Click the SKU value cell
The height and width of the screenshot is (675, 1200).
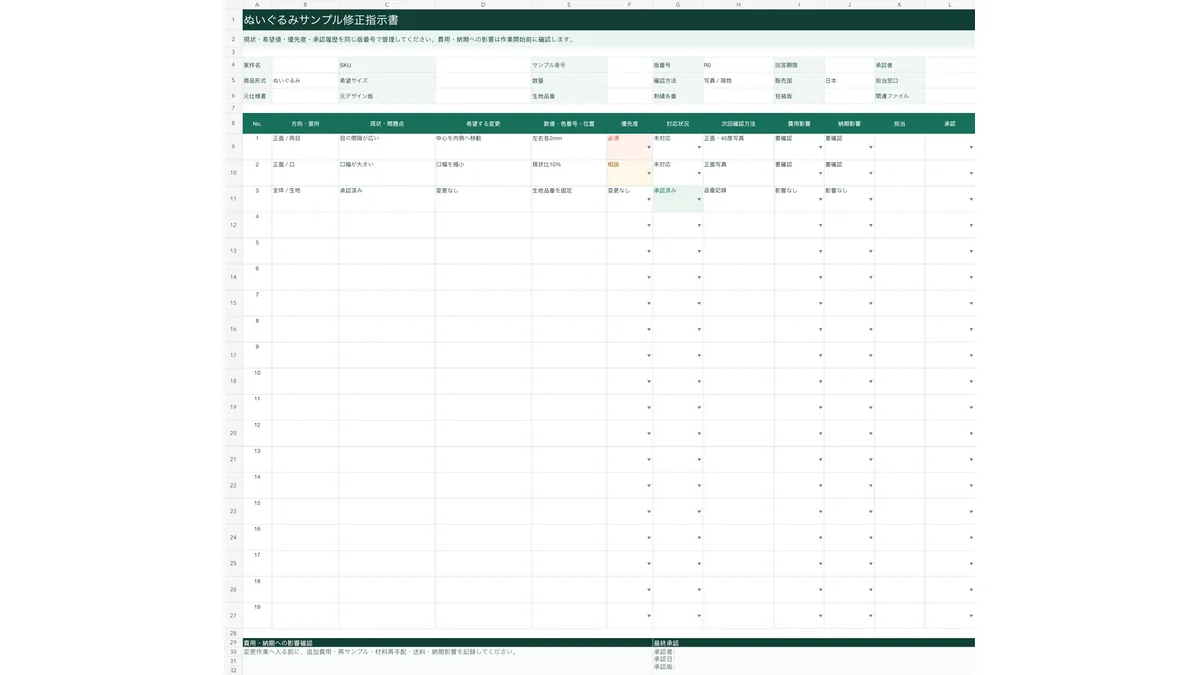(483, 65)
